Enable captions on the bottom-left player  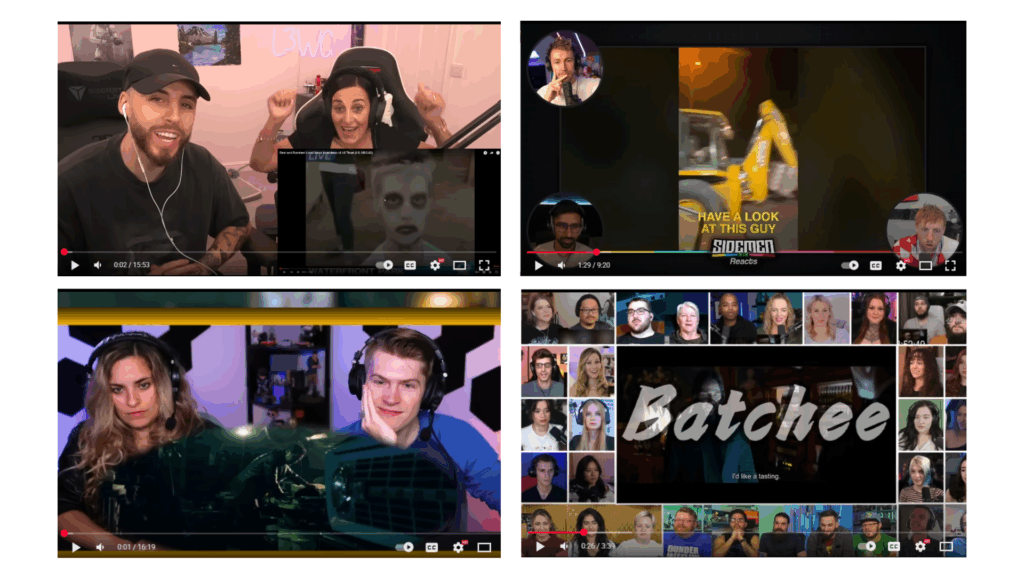[432, 548]
